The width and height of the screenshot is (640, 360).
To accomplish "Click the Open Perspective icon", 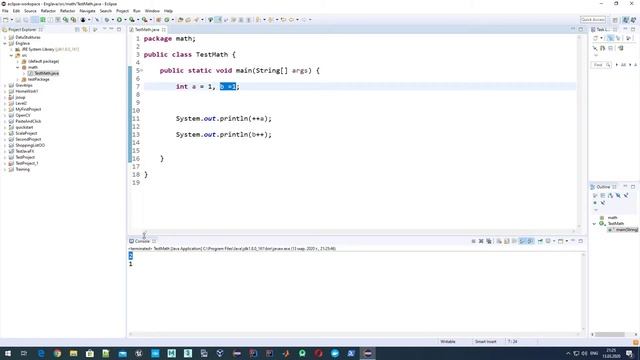I will (x=615, y=20).
